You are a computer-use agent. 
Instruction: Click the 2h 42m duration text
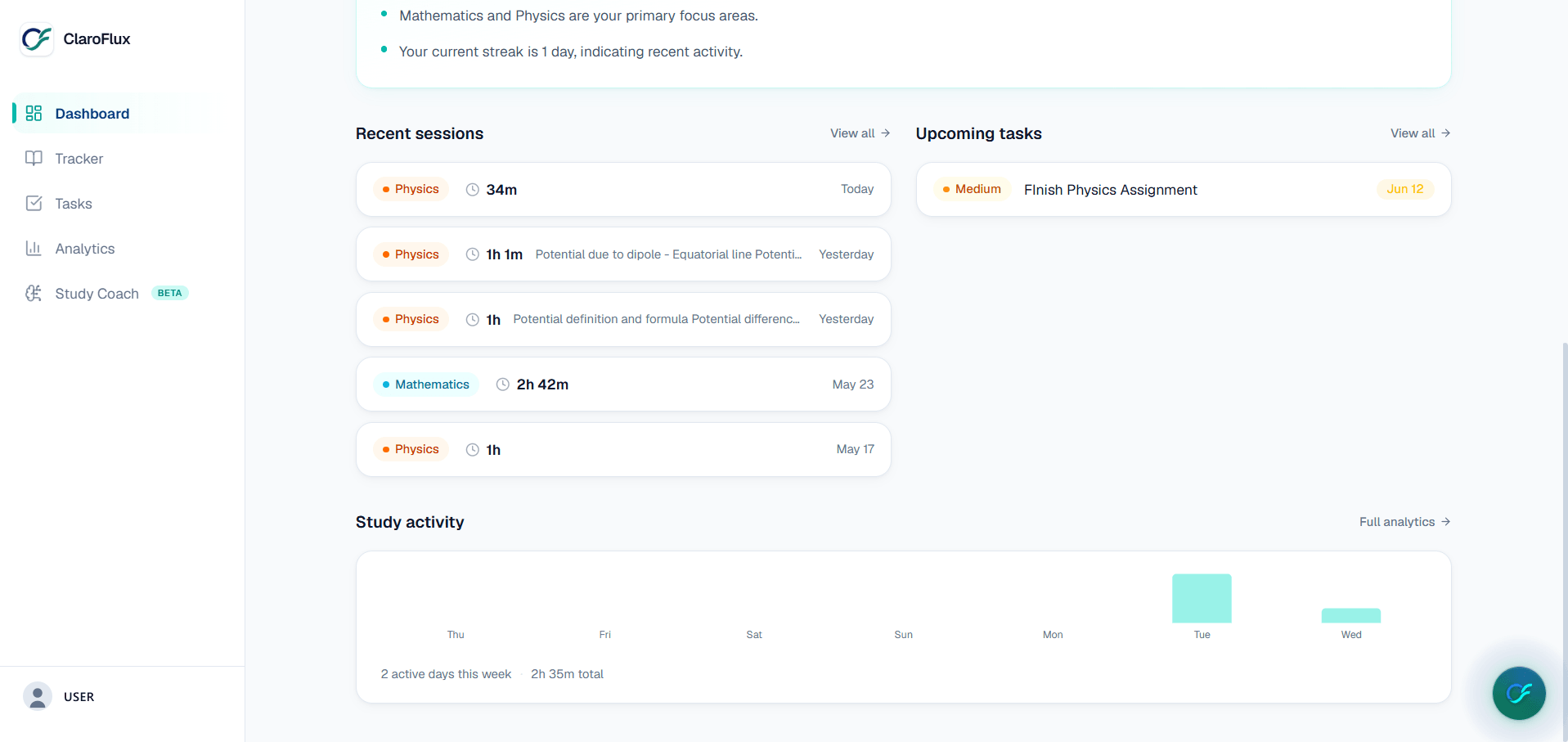coord(542,384)
